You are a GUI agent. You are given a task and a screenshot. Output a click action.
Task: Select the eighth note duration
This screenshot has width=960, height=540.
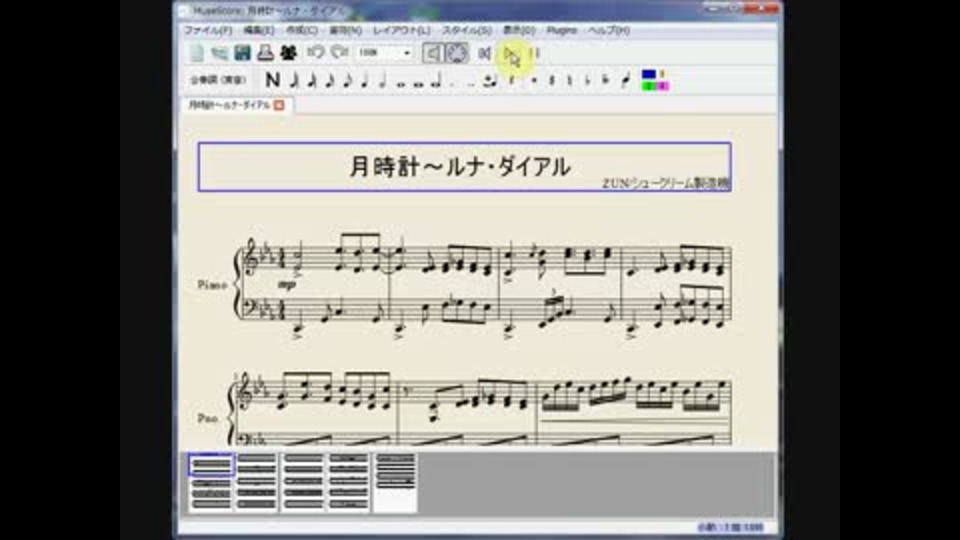pyautogui.click(x=348, y=80)
